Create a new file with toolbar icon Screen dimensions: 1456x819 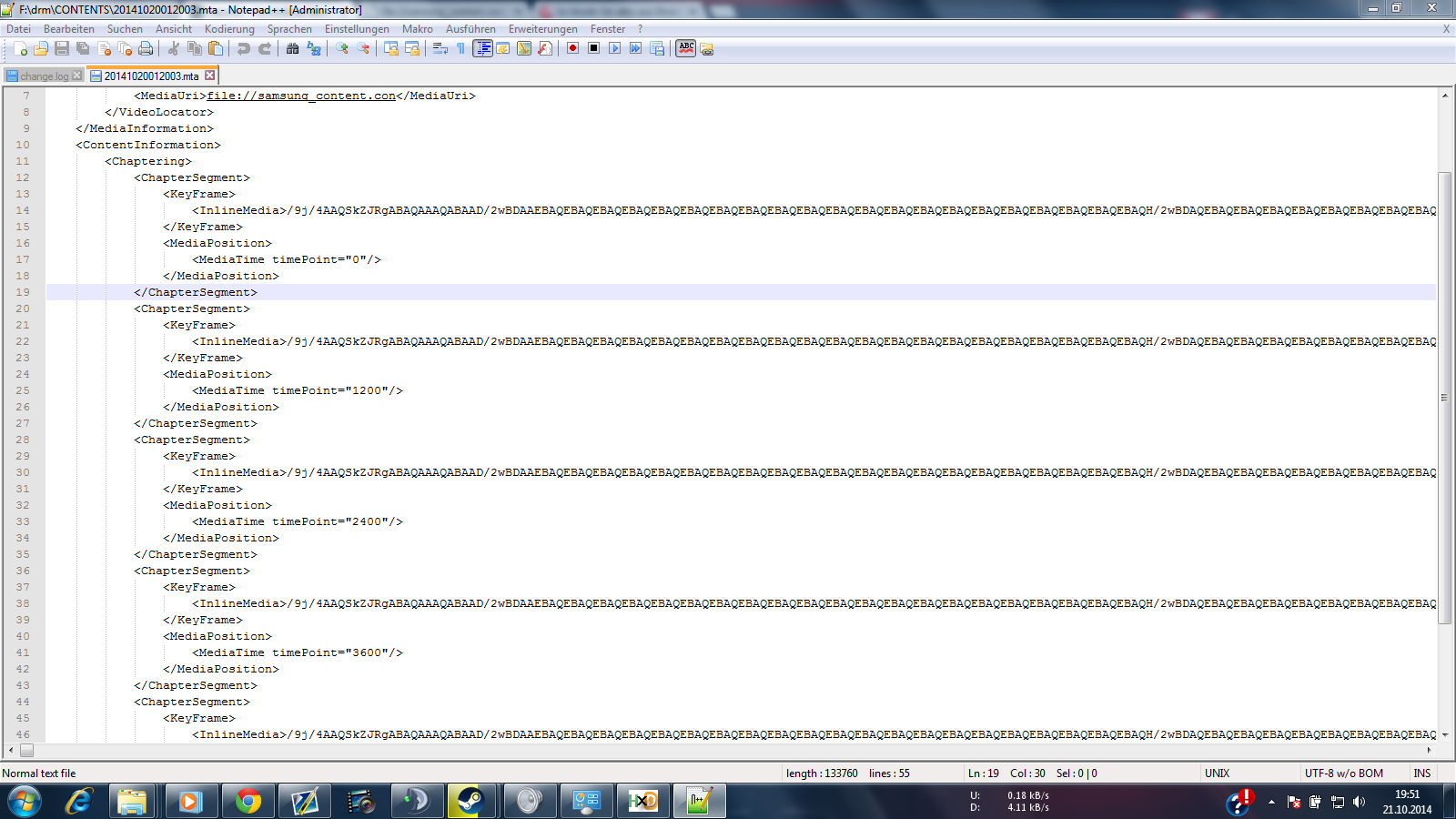coord(20,48)
